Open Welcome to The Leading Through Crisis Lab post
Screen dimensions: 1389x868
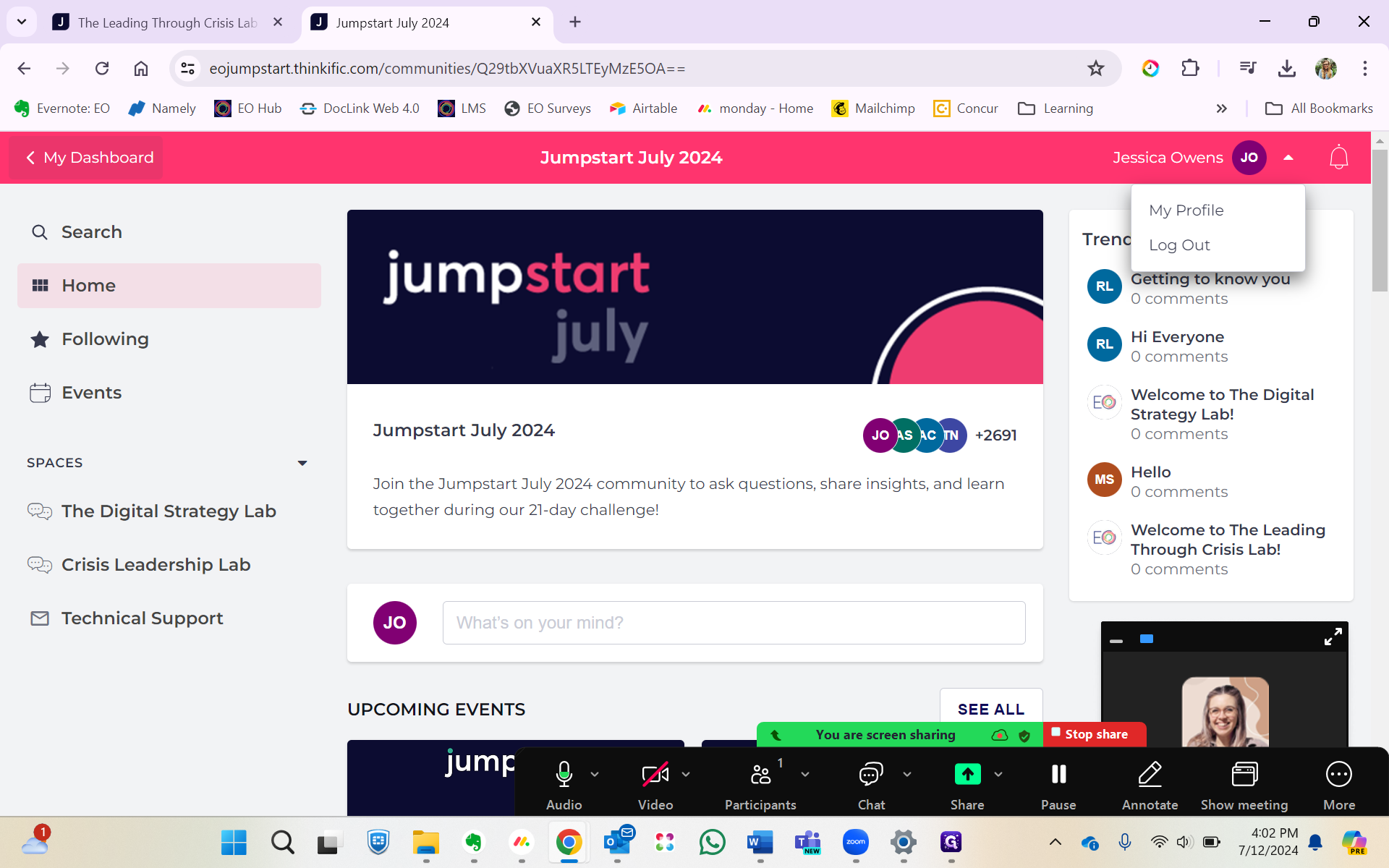point(1228,540)
